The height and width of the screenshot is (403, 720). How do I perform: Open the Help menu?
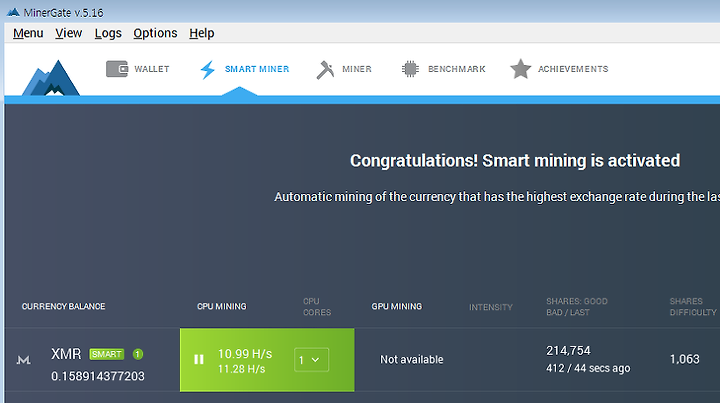[202, 33]
